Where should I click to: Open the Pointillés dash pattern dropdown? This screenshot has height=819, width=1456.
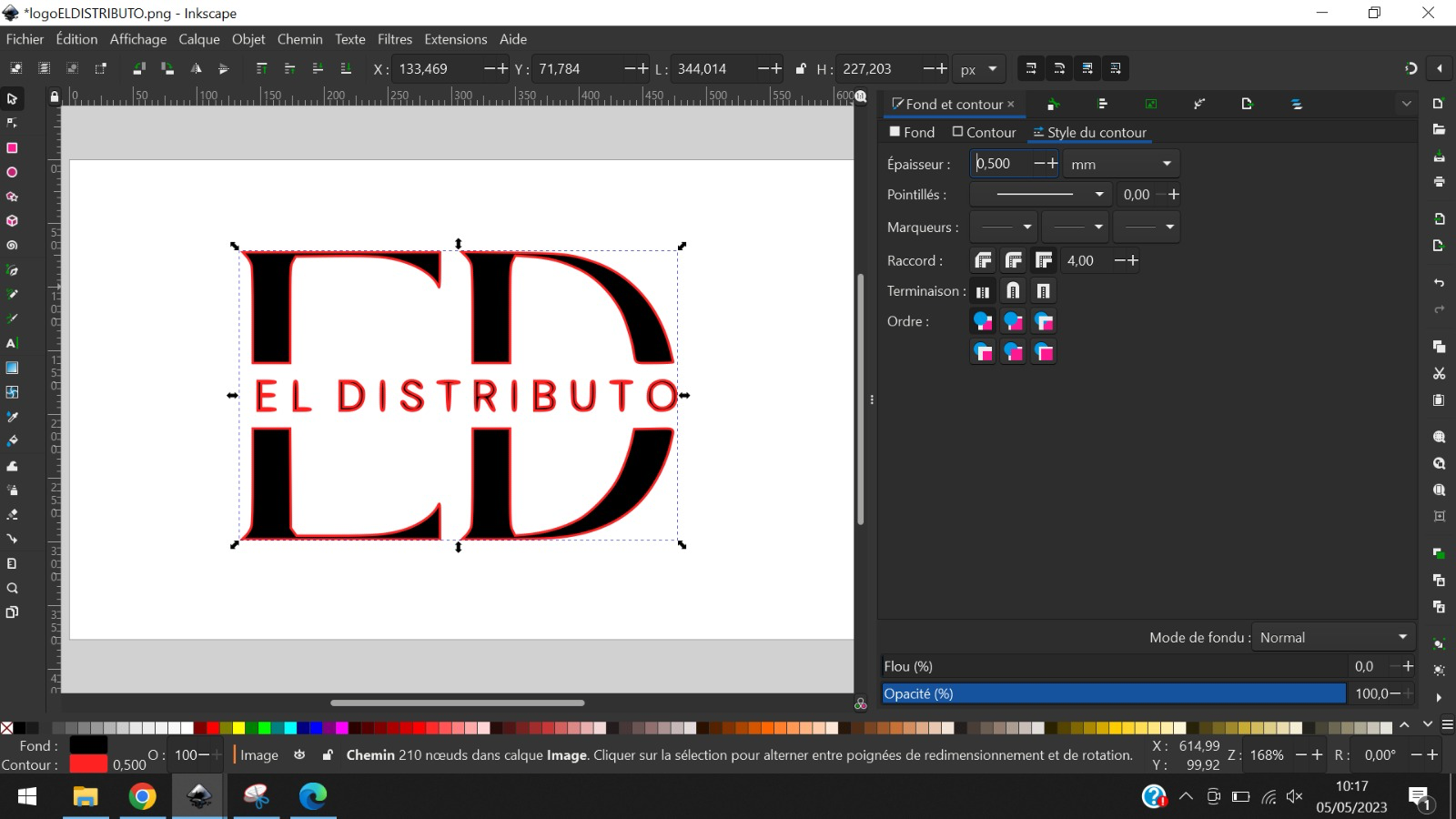pos(1042,195)
